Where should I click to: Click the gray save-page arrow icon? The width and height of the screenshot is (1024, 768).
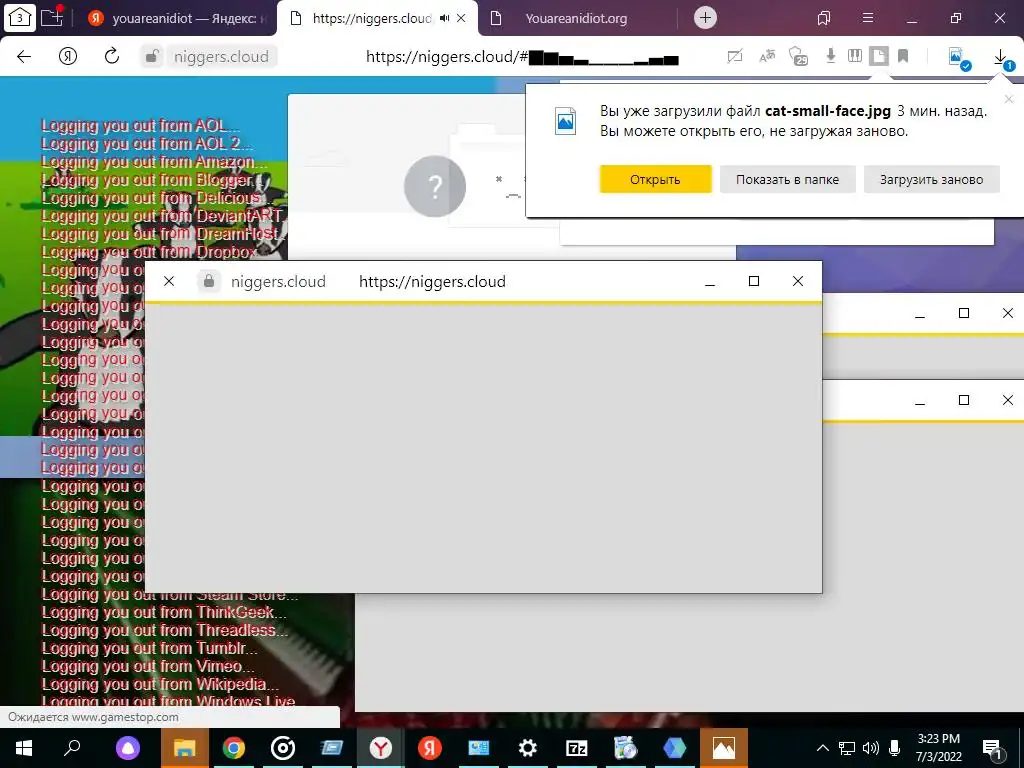[x=831, y=56]
